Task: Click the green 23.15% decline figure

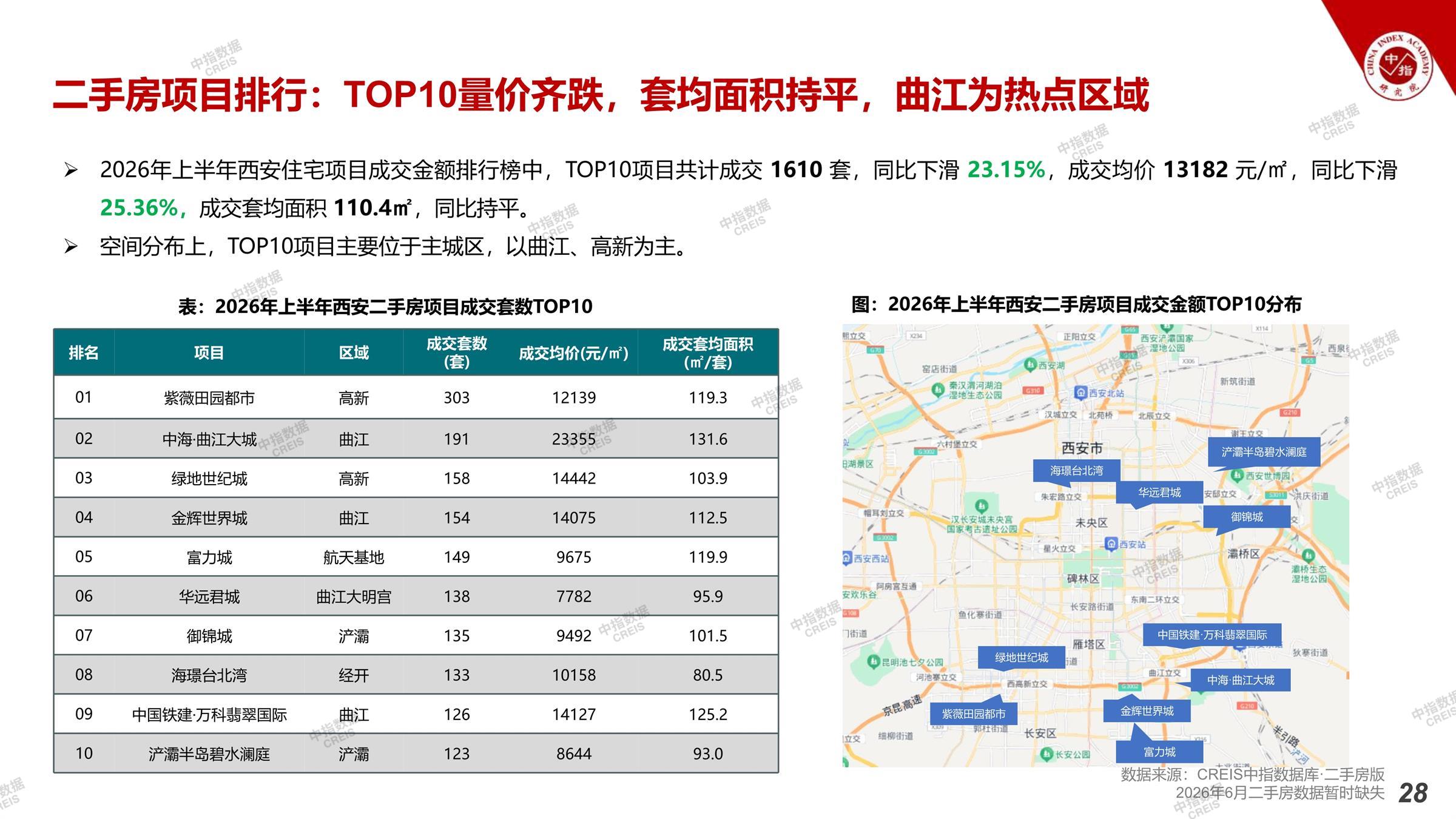Action: click(1006, 170)
